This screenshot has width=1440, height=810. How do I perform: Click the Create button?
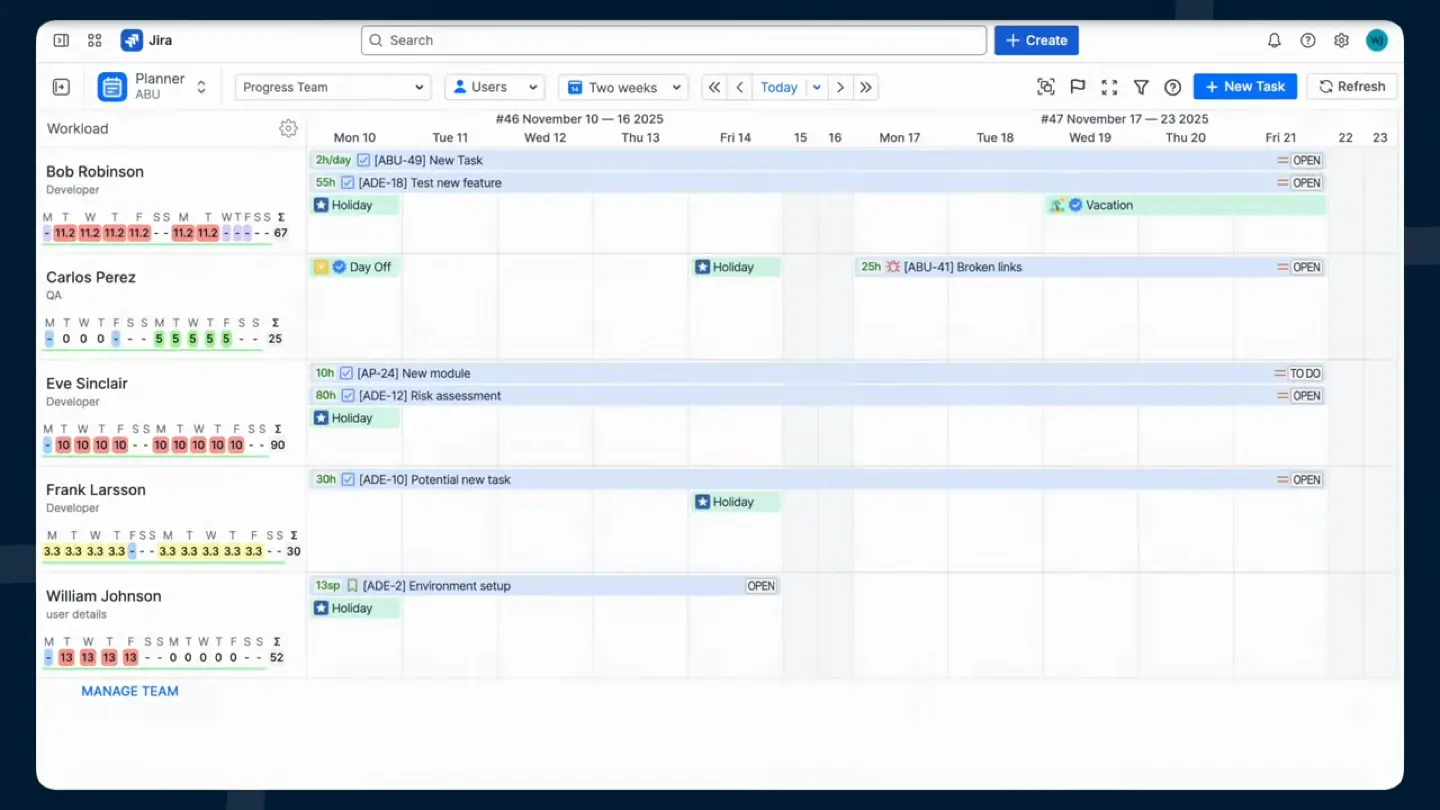(x=1036, y=40)
